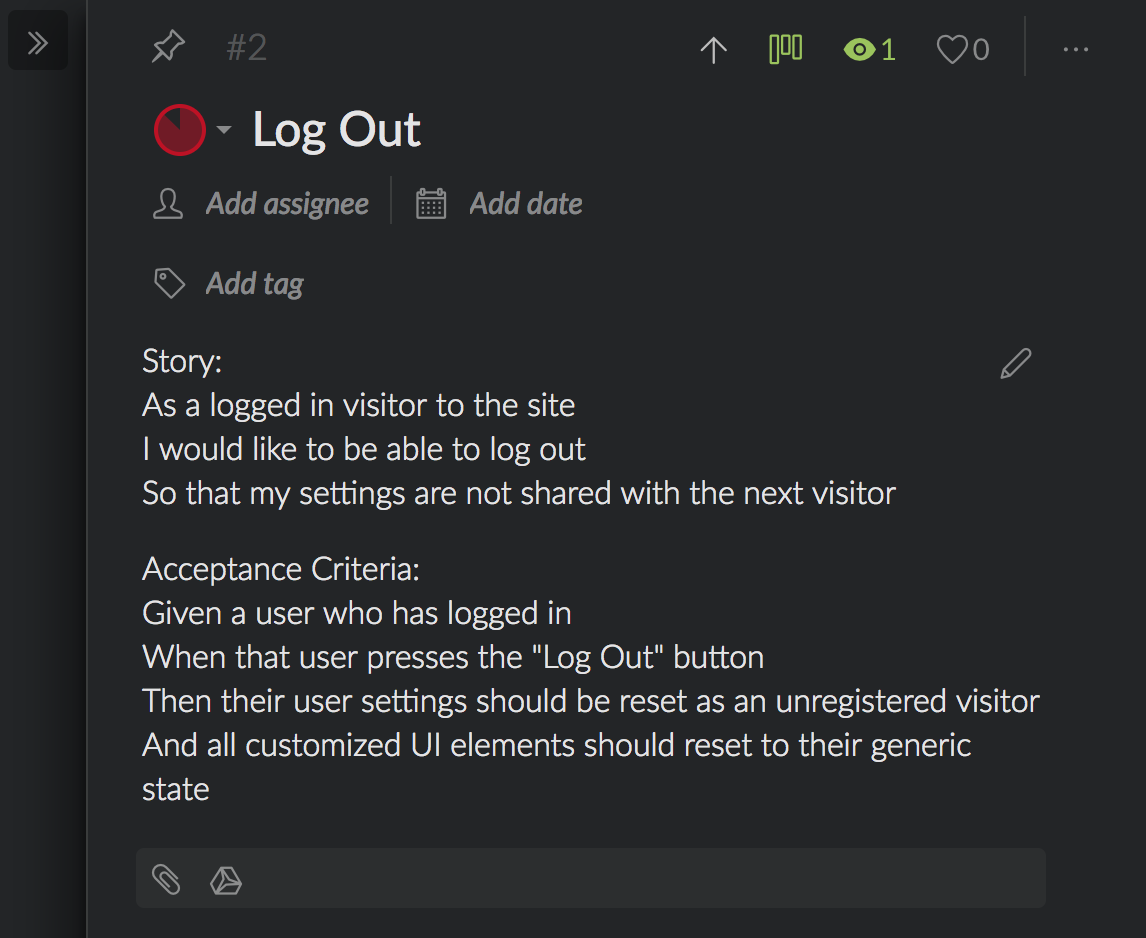The width and height of the screenshot is (1146, 938).
Task: Click the "Add tag" text
Action: (x=254, y=284)
